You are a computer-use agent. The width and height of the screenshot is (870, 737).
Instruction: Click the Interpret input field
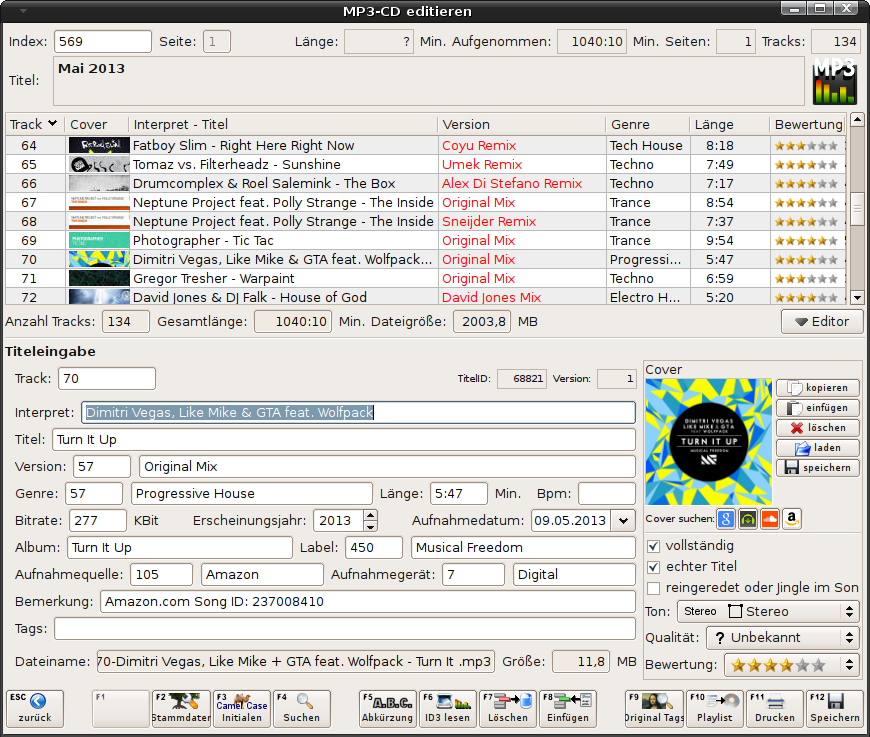[358, 412]
